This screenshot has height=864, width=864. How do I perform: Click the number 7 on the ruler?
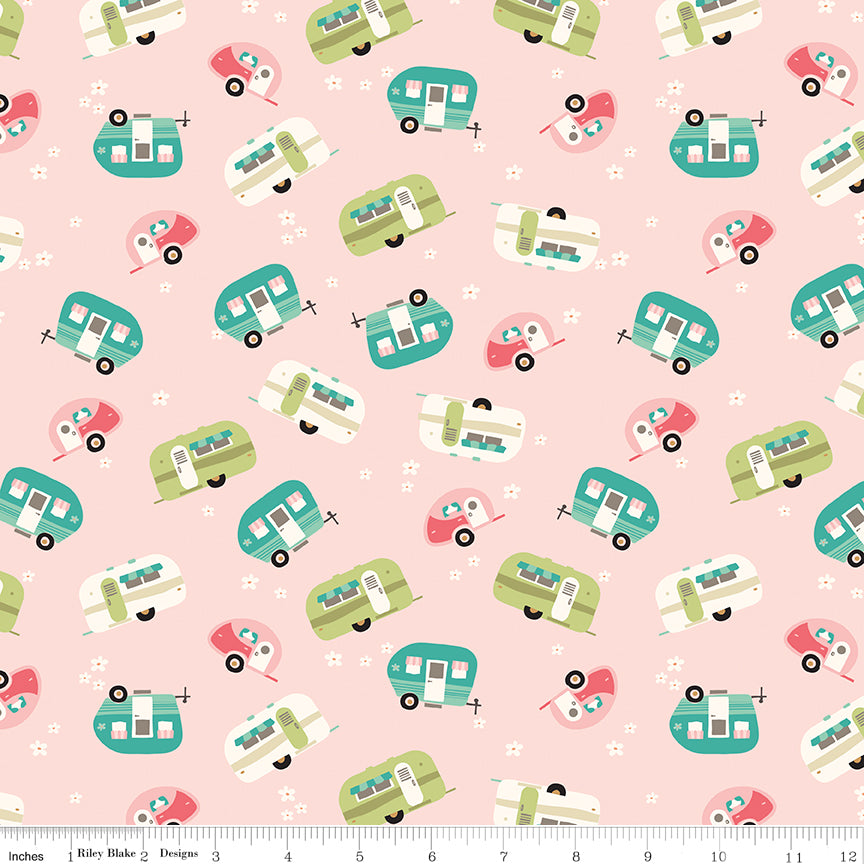pos(504,855)
